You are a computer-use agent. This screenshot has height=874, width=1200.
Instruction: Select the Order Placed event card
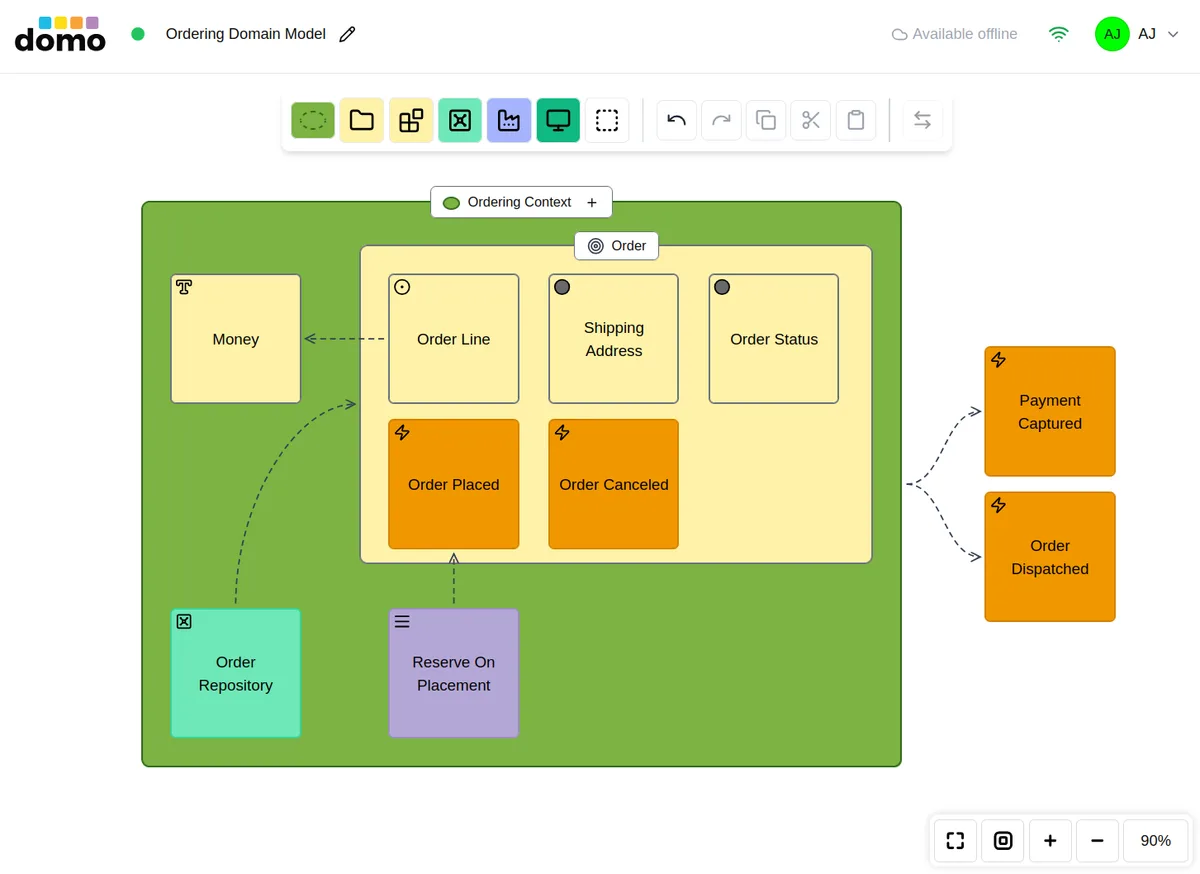(454, 484)
